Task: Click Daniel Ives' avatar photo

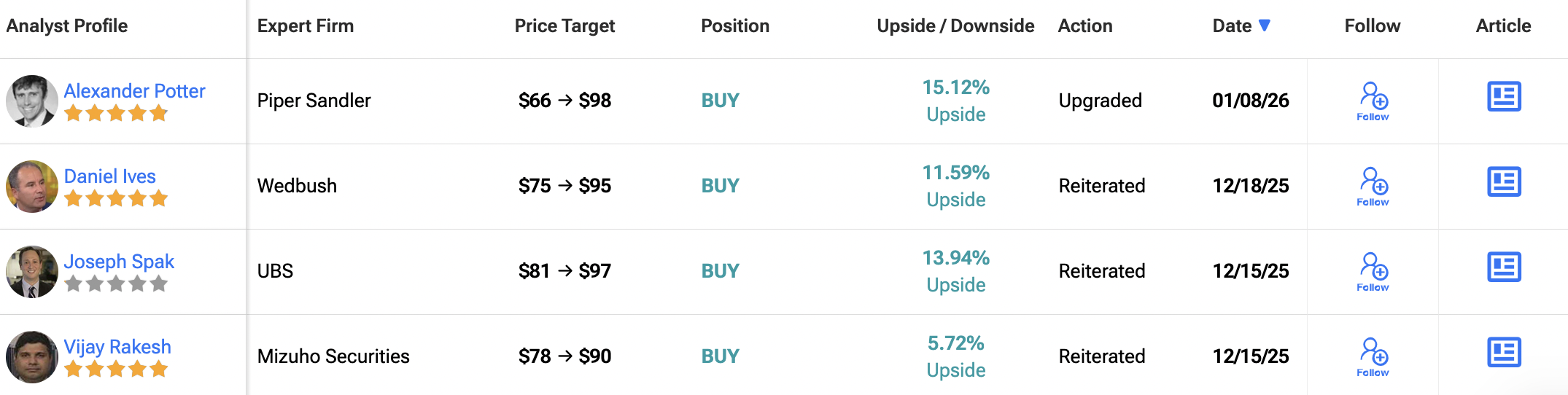Action: click(31, 186)
